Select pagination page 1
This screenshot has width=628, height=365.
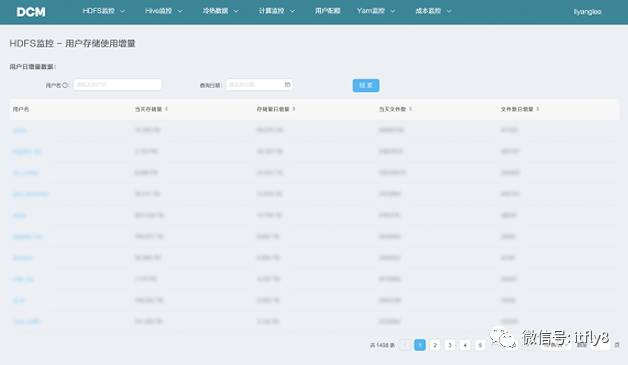click(x=420, y=345)
